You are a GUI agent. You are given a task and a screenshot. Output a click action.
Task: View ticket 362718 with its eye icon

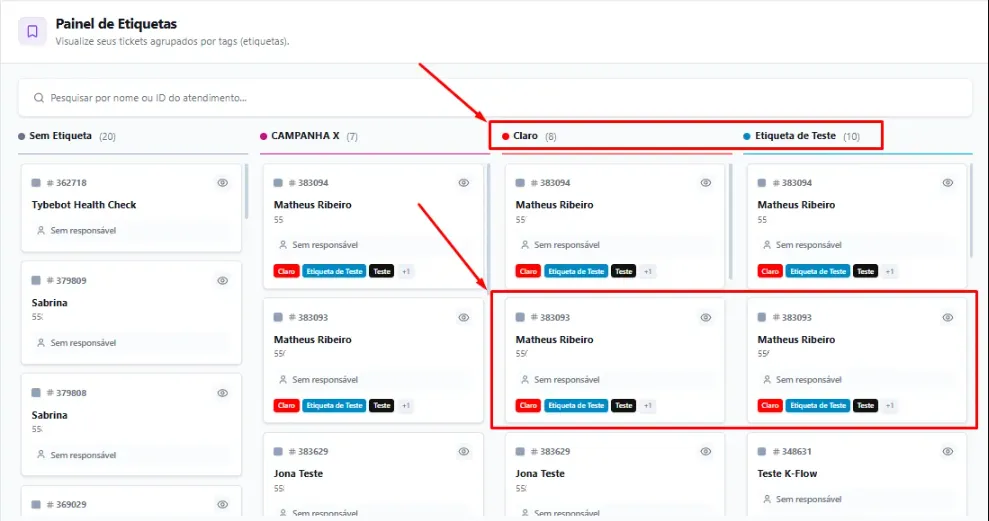[x=223, y=183]
